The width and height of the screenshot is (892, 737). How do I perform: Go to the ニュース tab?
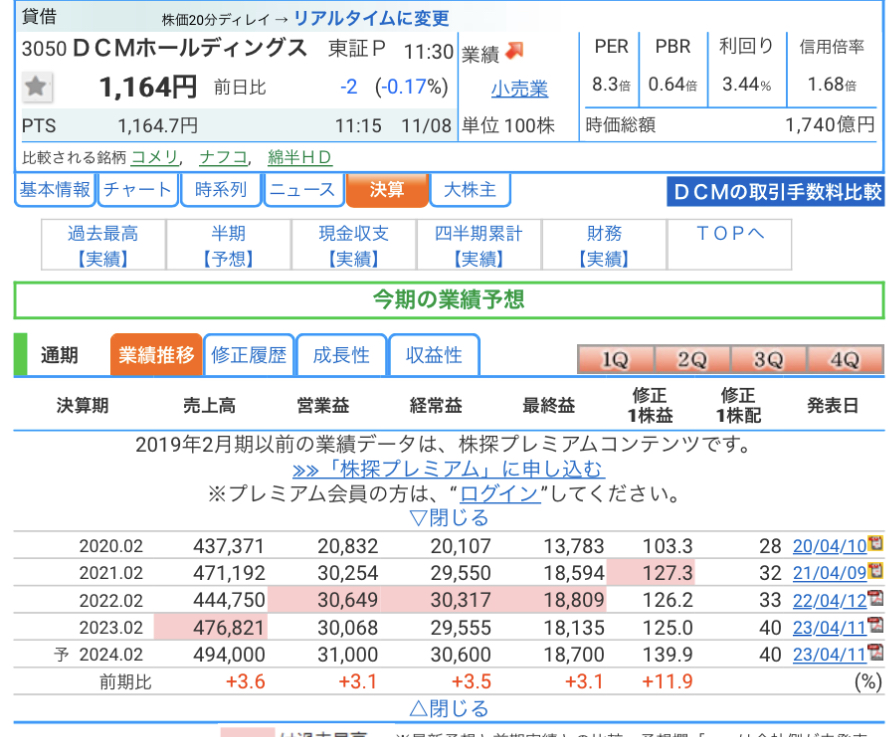click(x=303, y=189)
